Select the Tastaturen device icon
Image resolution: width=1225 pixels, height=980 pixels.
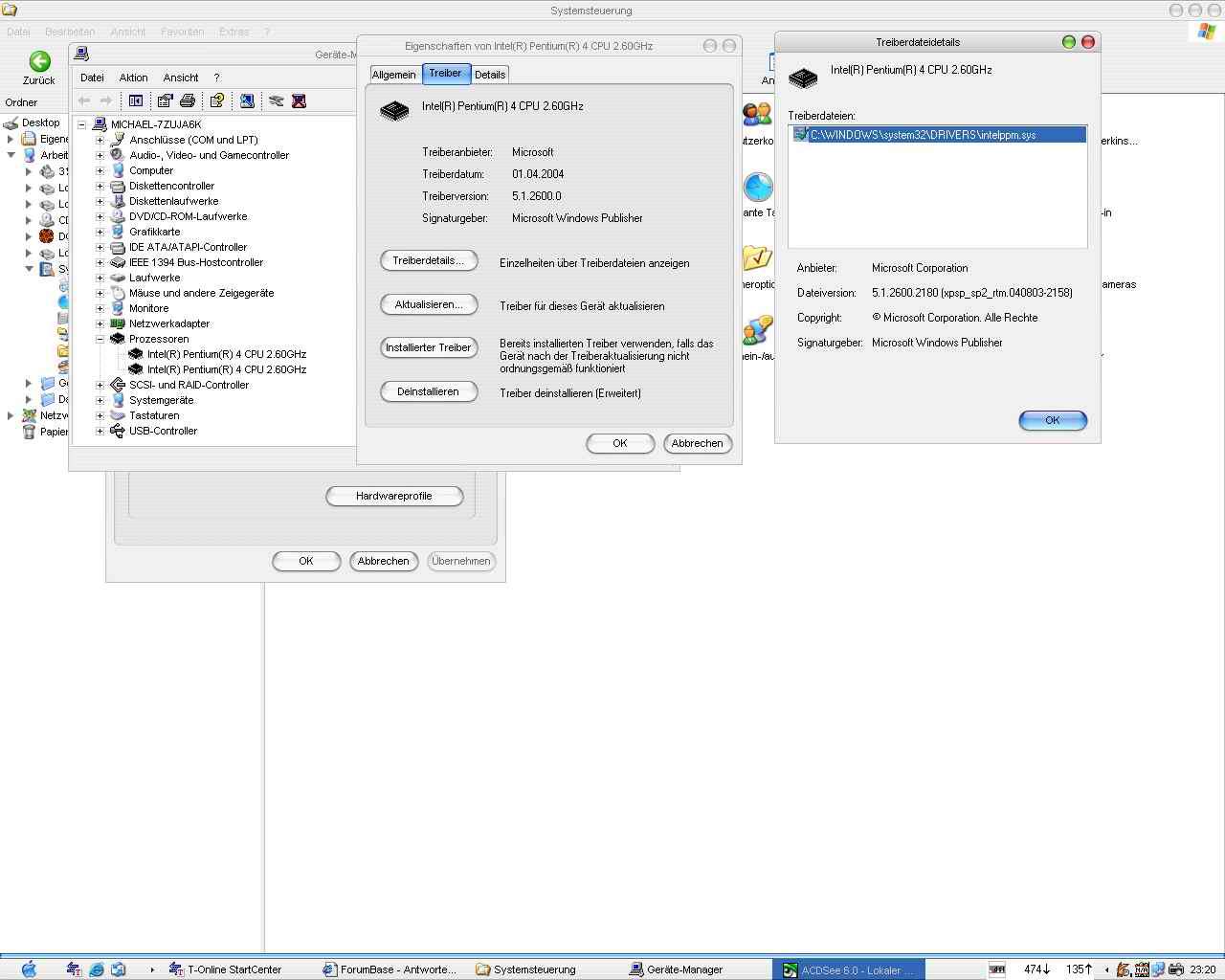pyautogui.click(x=118, y=415)
